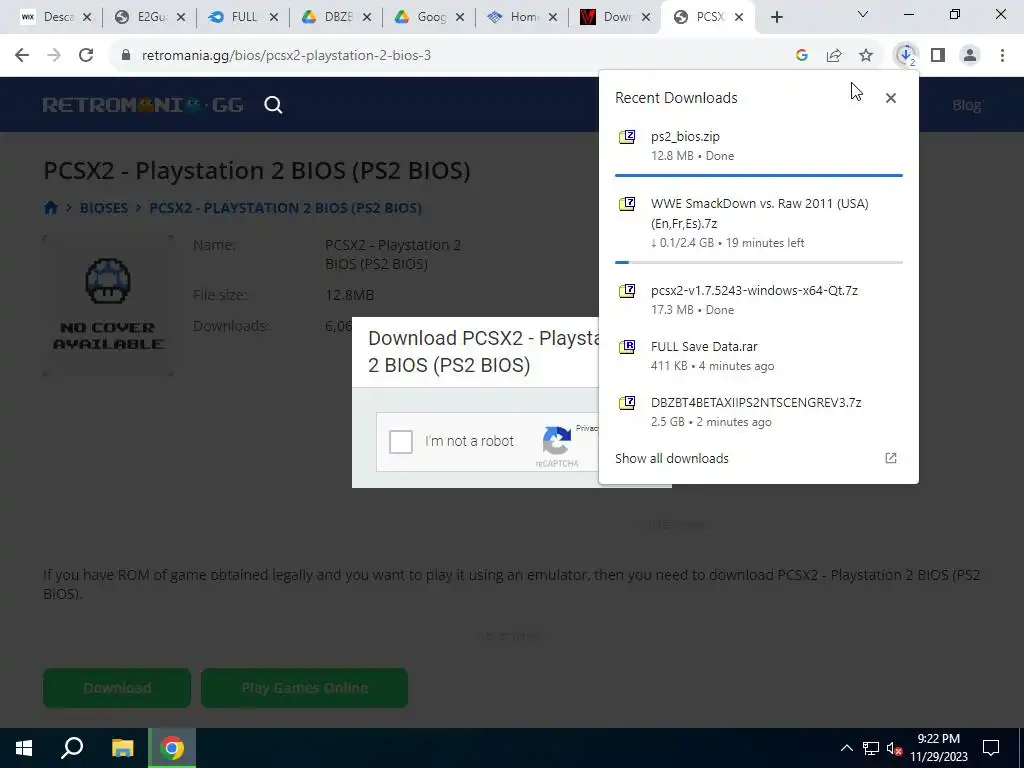
Task: Close the active PCSX tab
Action: point(739,18)
